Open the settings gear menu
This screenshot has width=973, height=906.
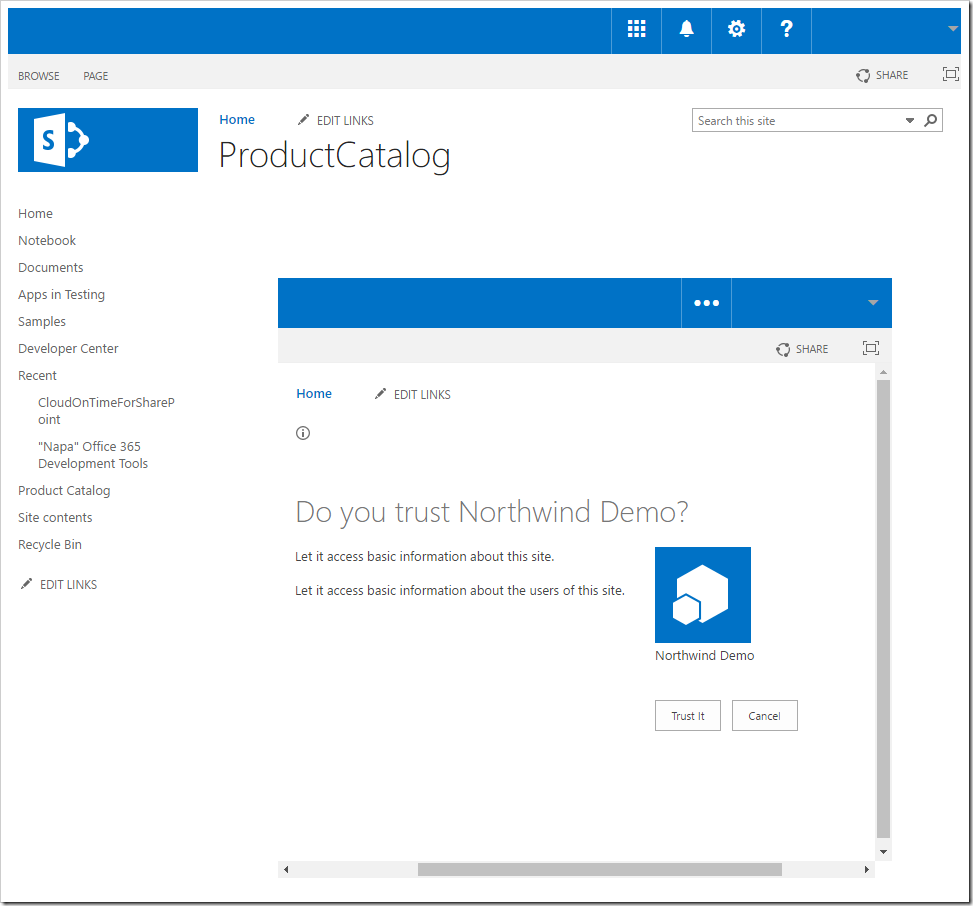[736, 29]
